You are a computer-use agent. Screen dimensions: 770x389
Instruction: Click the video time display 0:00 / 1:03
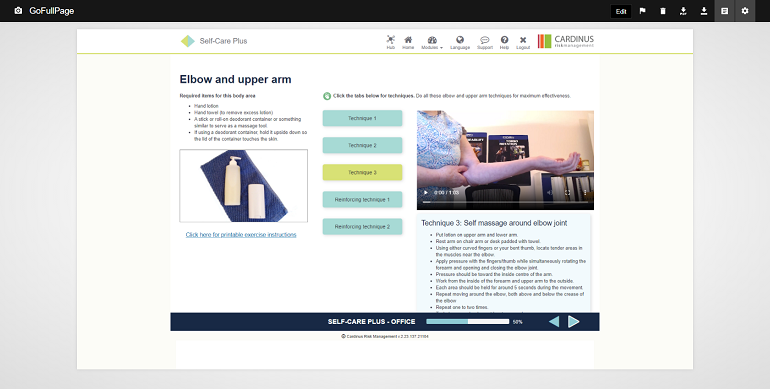[446, 193]
